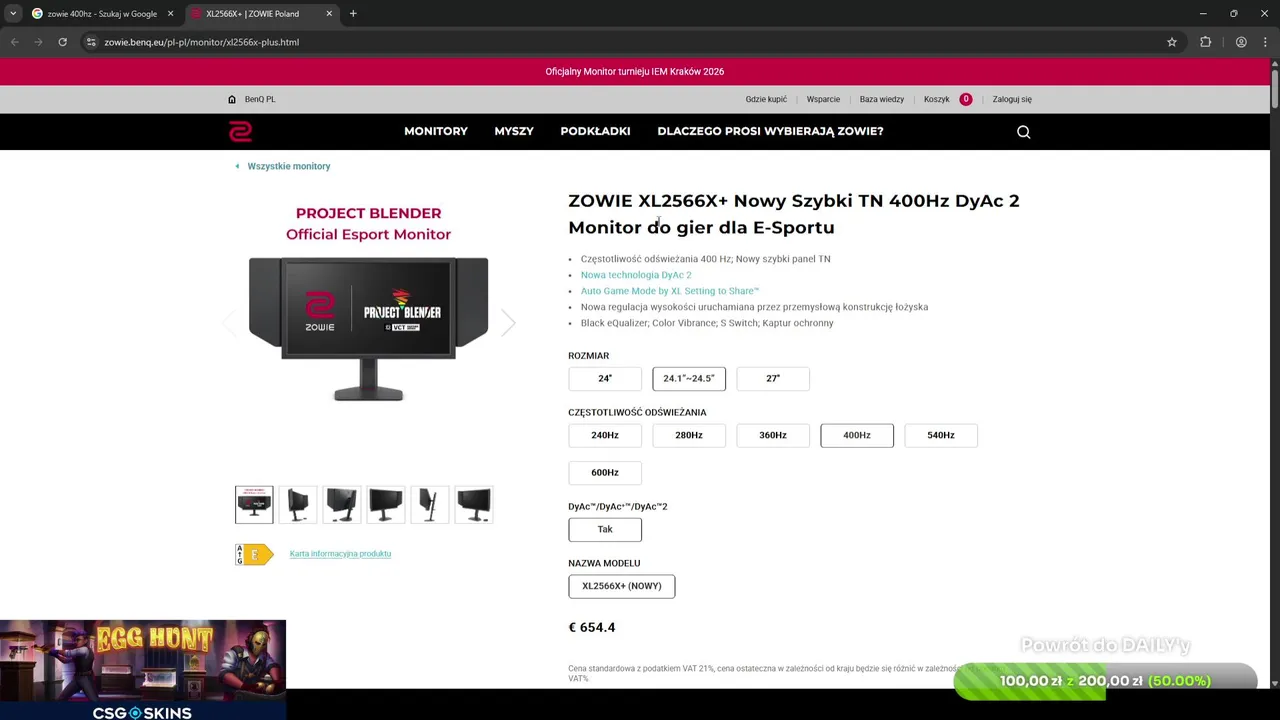Open the Baza wiedzy link
1280x720 pixels.
tap(882, 99)
